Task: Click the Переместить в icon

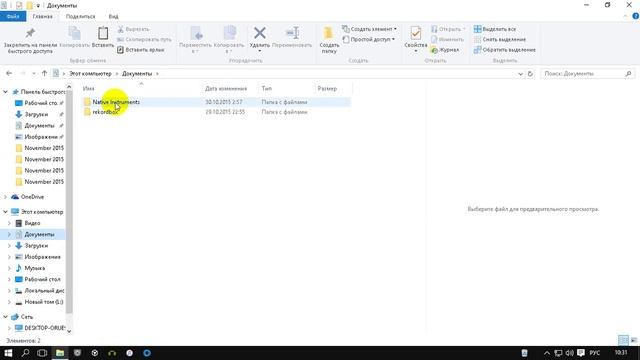Action: coord(196,33)
